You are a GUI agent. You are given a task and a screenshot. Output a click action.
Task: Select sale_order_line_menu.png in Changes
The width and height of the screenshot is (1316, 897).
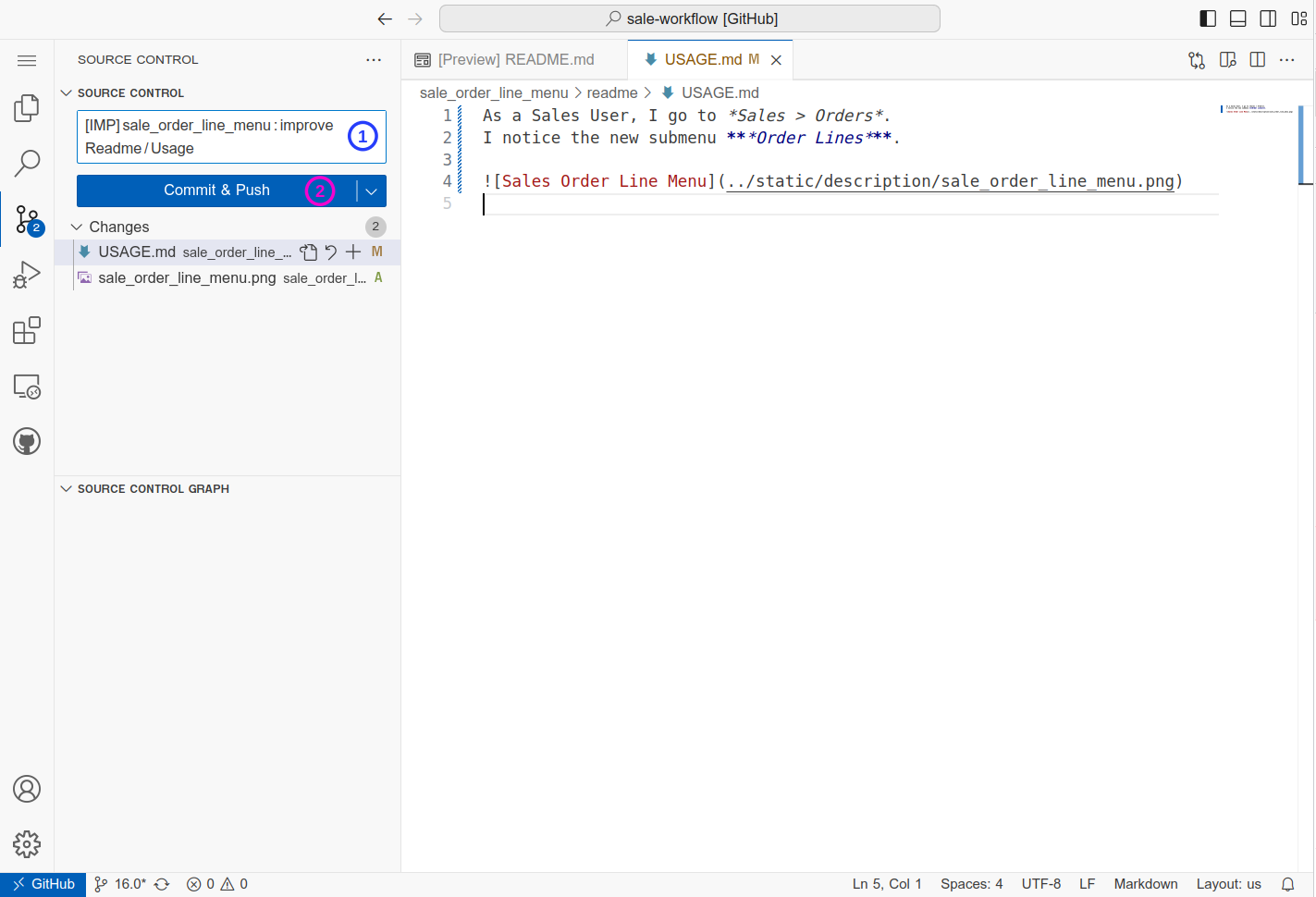point(187,277)
